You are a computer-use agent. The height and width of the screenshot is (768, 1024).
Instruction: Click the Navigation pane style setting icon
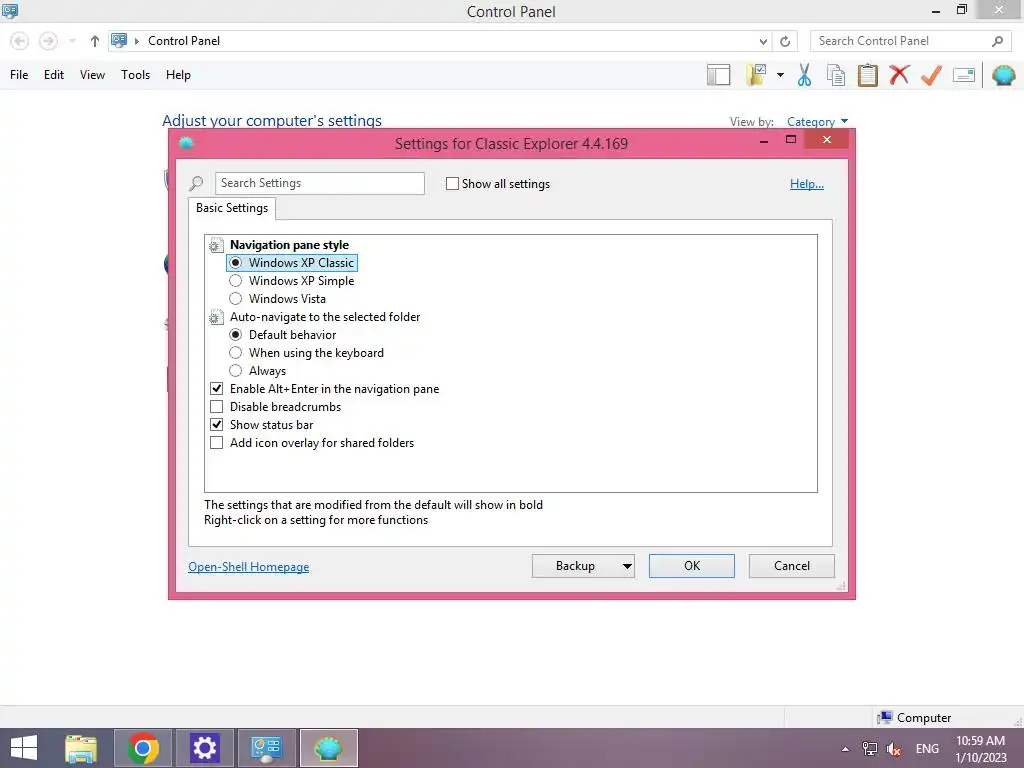tap(216, 245)
